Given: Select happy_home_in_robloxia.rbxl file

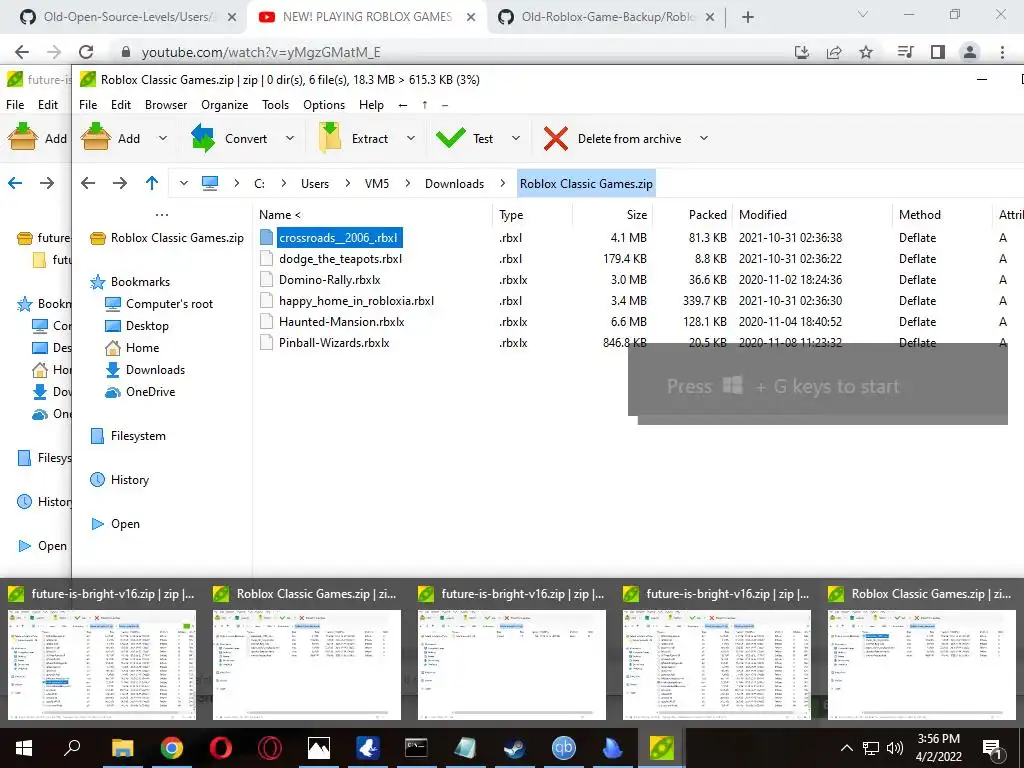Looking at the screenshot, I should (357, 300).
